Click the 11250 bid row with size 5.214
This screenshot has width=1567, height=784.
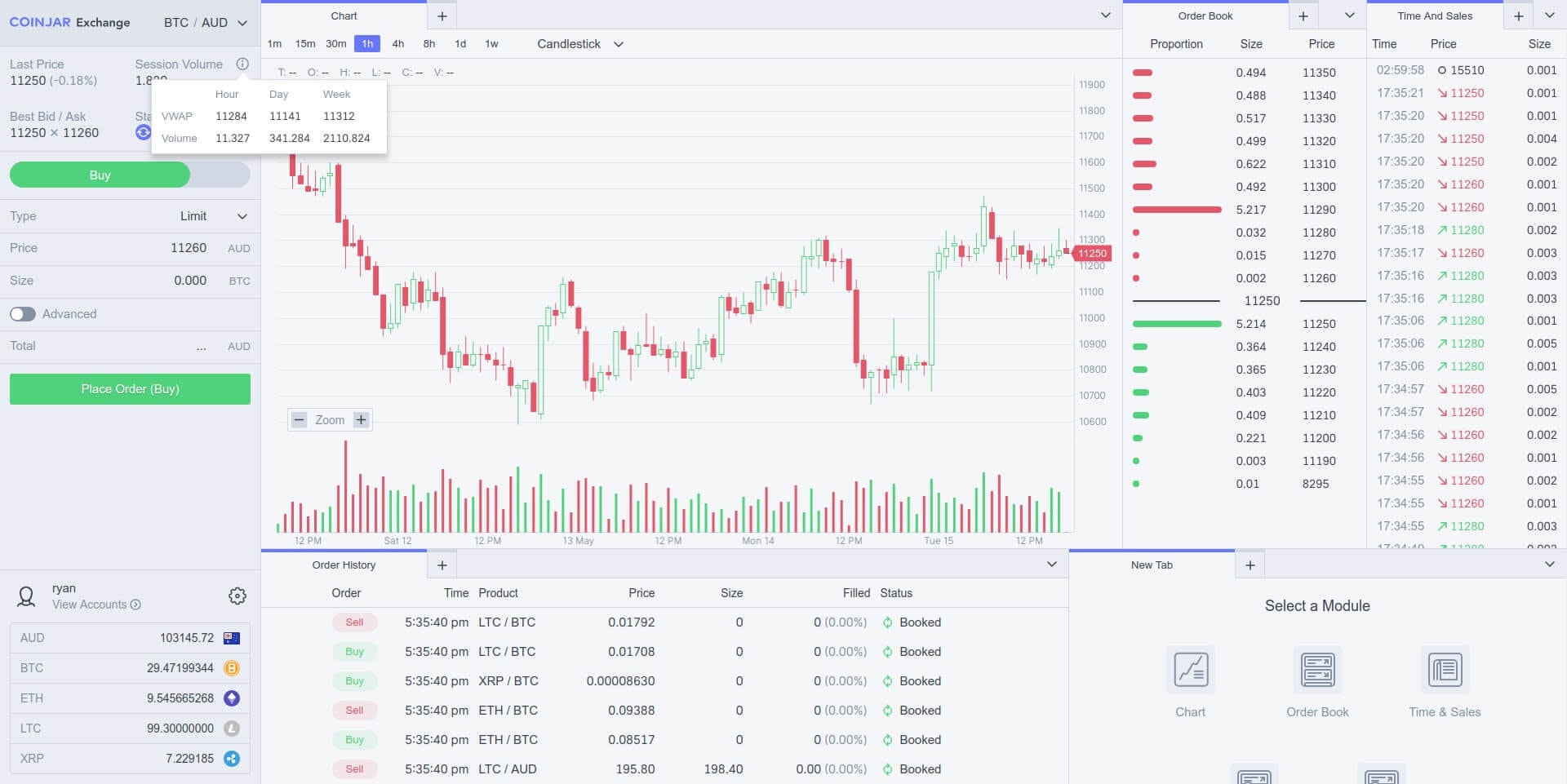point(1245,324)
